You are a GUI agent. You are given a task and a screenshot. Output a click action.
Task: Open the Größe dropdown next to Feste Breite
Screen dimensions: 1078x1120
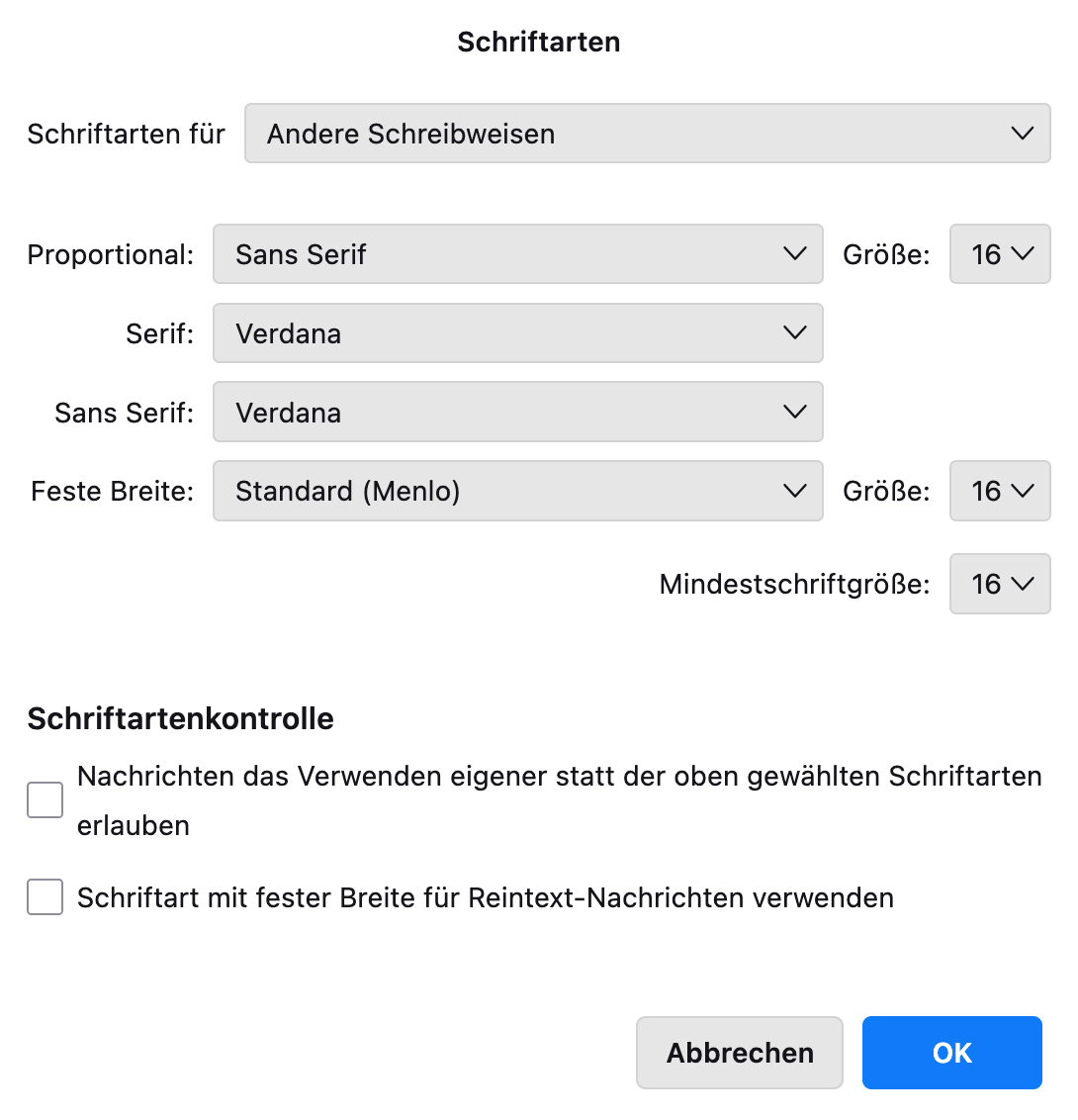pos(1000,491)
